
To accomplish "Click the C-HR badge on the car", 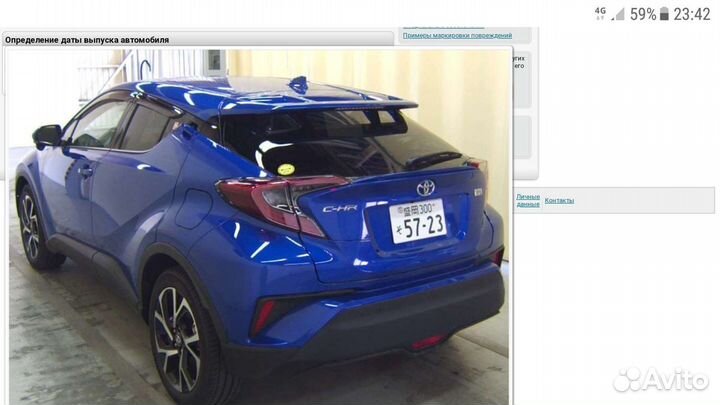I will coord(340,209).
